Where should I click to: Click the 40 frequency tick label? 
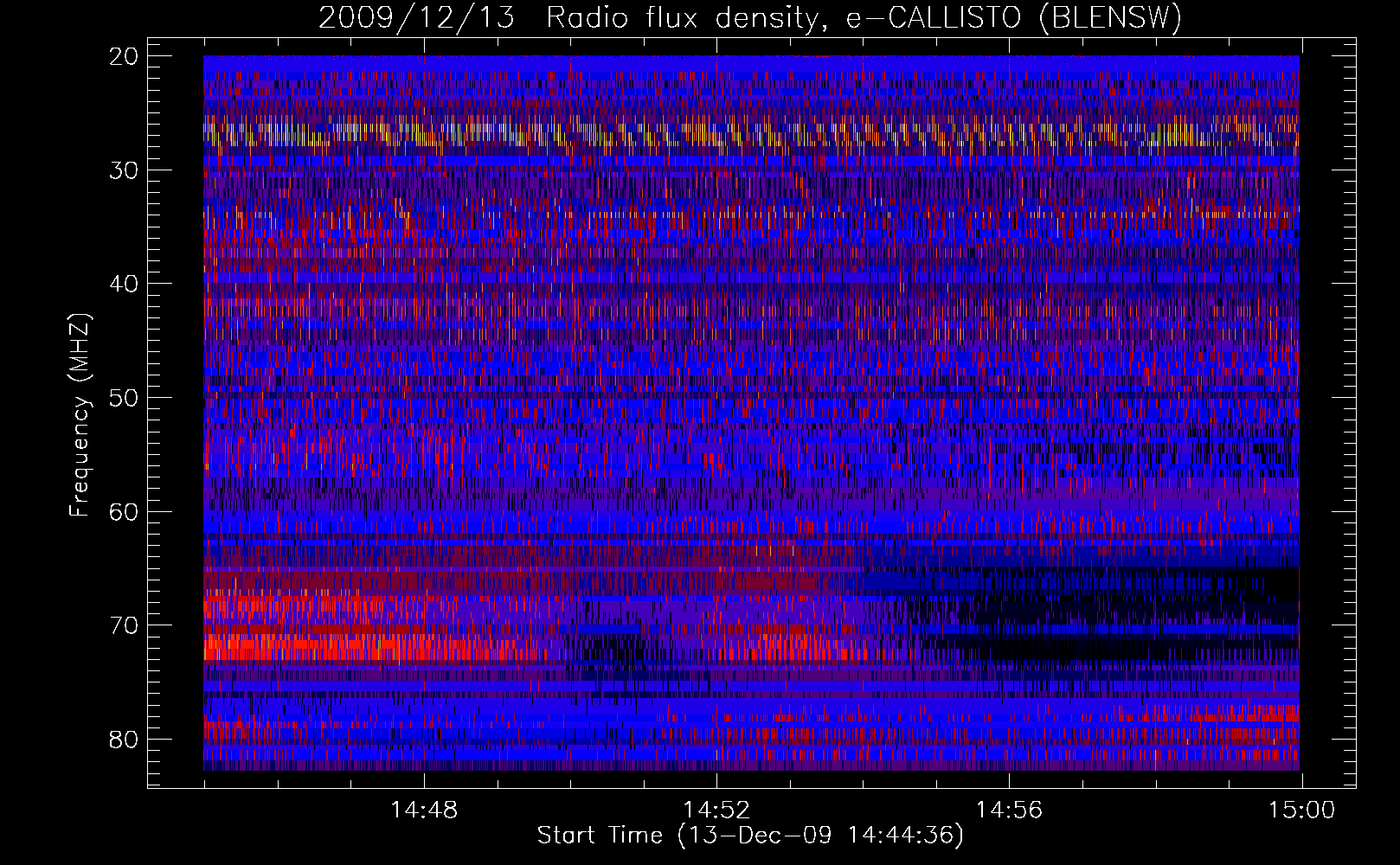pyautogui.click(x=125, y=284)
